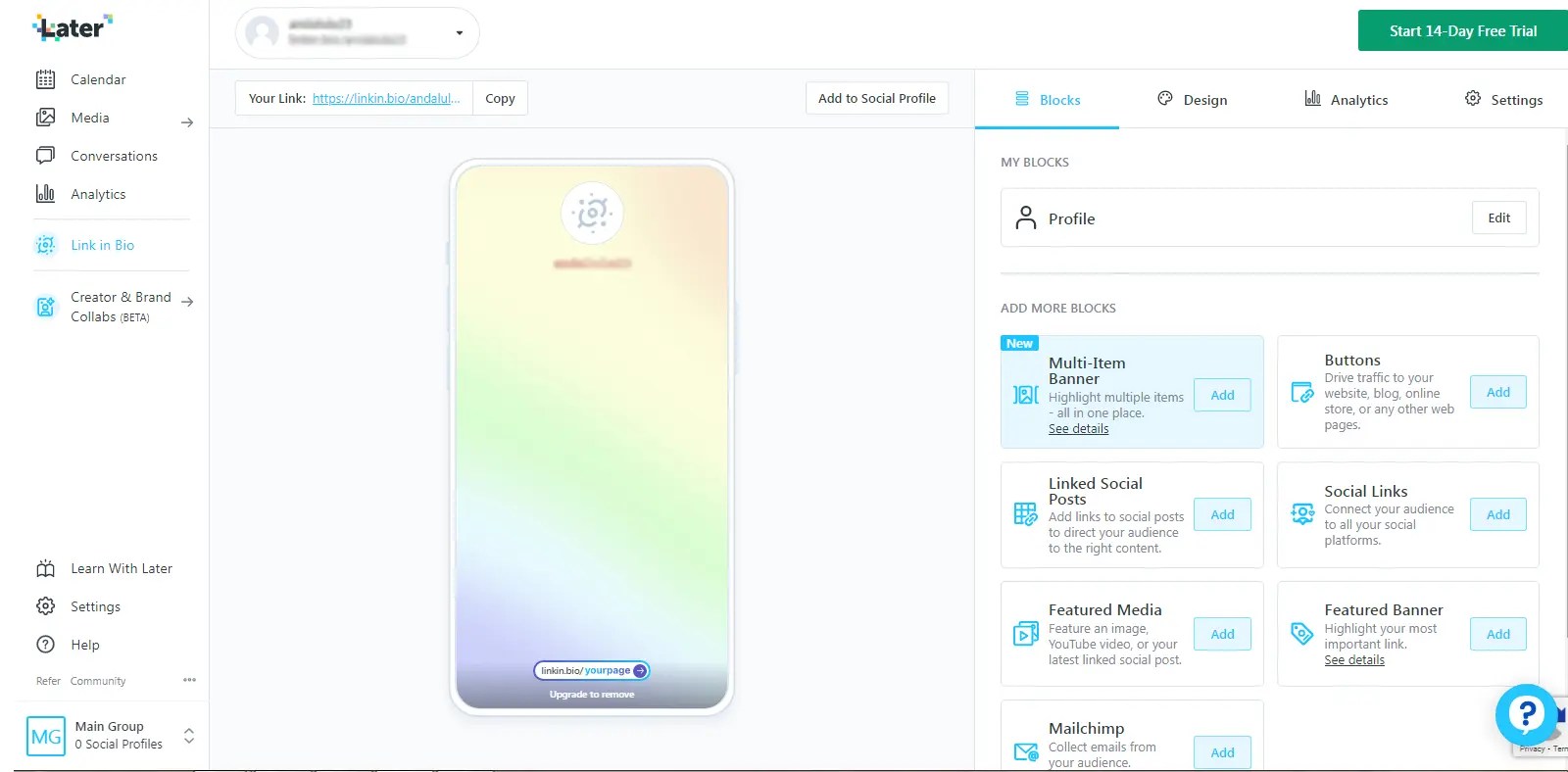Open the account selector dropdown
The height and width of the screenshot is (772, 1568).
pos(357,32)
